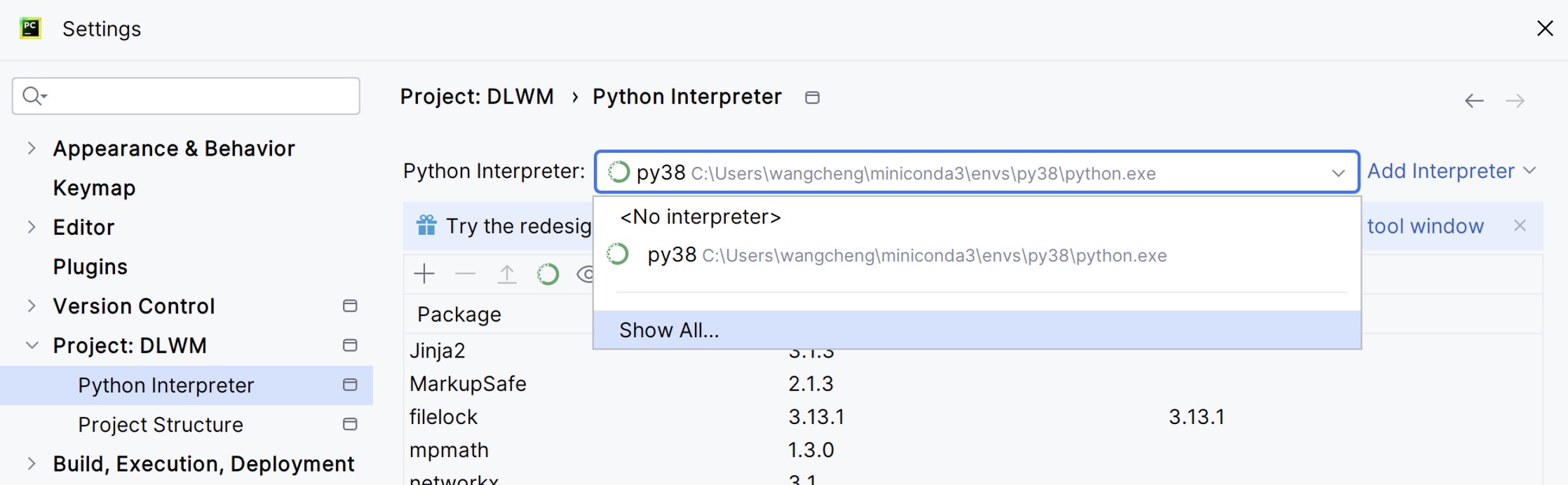
Task: Open Keymap settings page
Action: coord(94,188)
